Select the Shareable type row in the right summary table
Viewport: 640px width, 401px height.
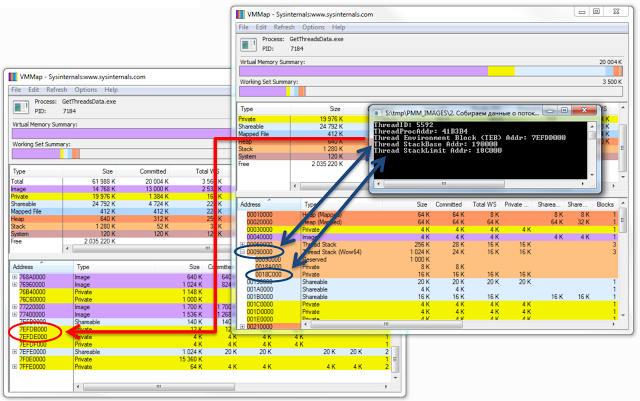[303, 127]
